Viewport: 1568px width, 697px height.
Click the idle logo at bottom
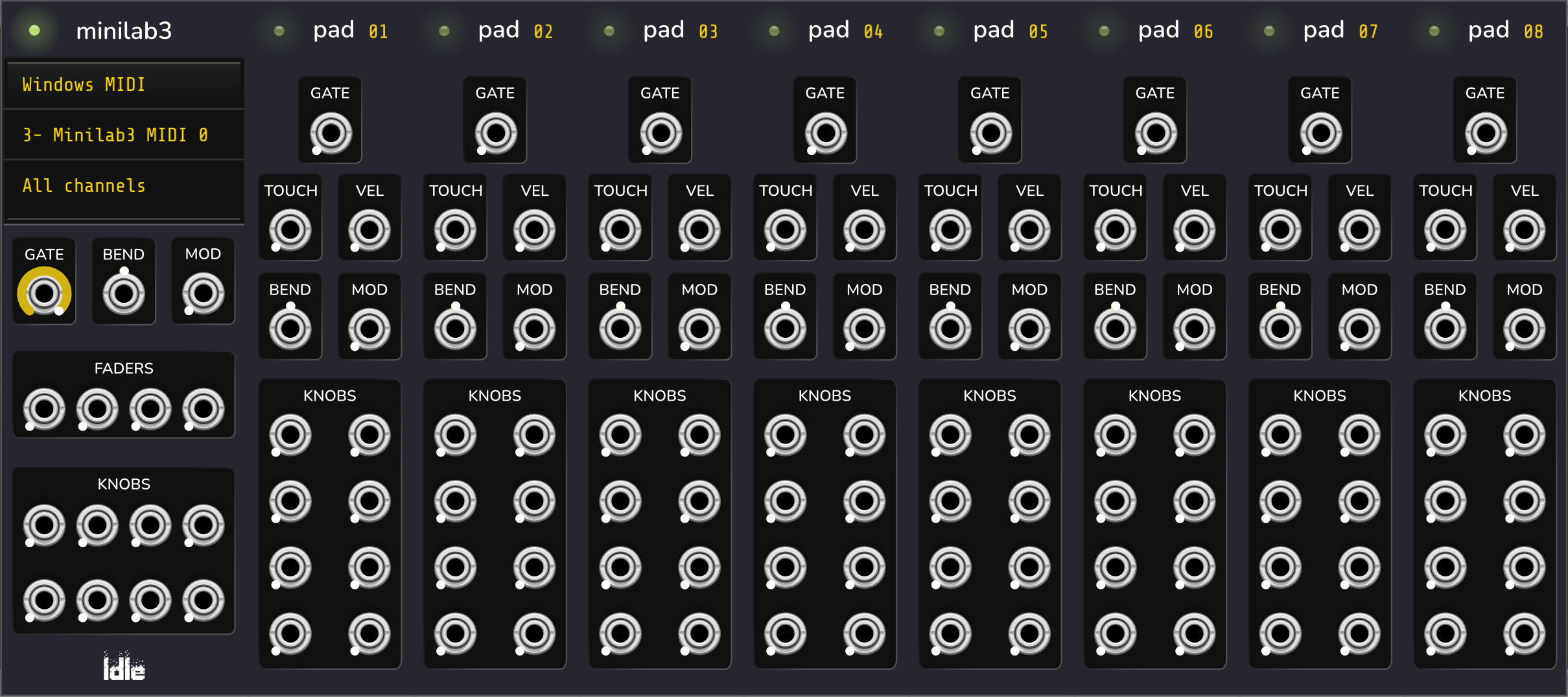(124, 667)
